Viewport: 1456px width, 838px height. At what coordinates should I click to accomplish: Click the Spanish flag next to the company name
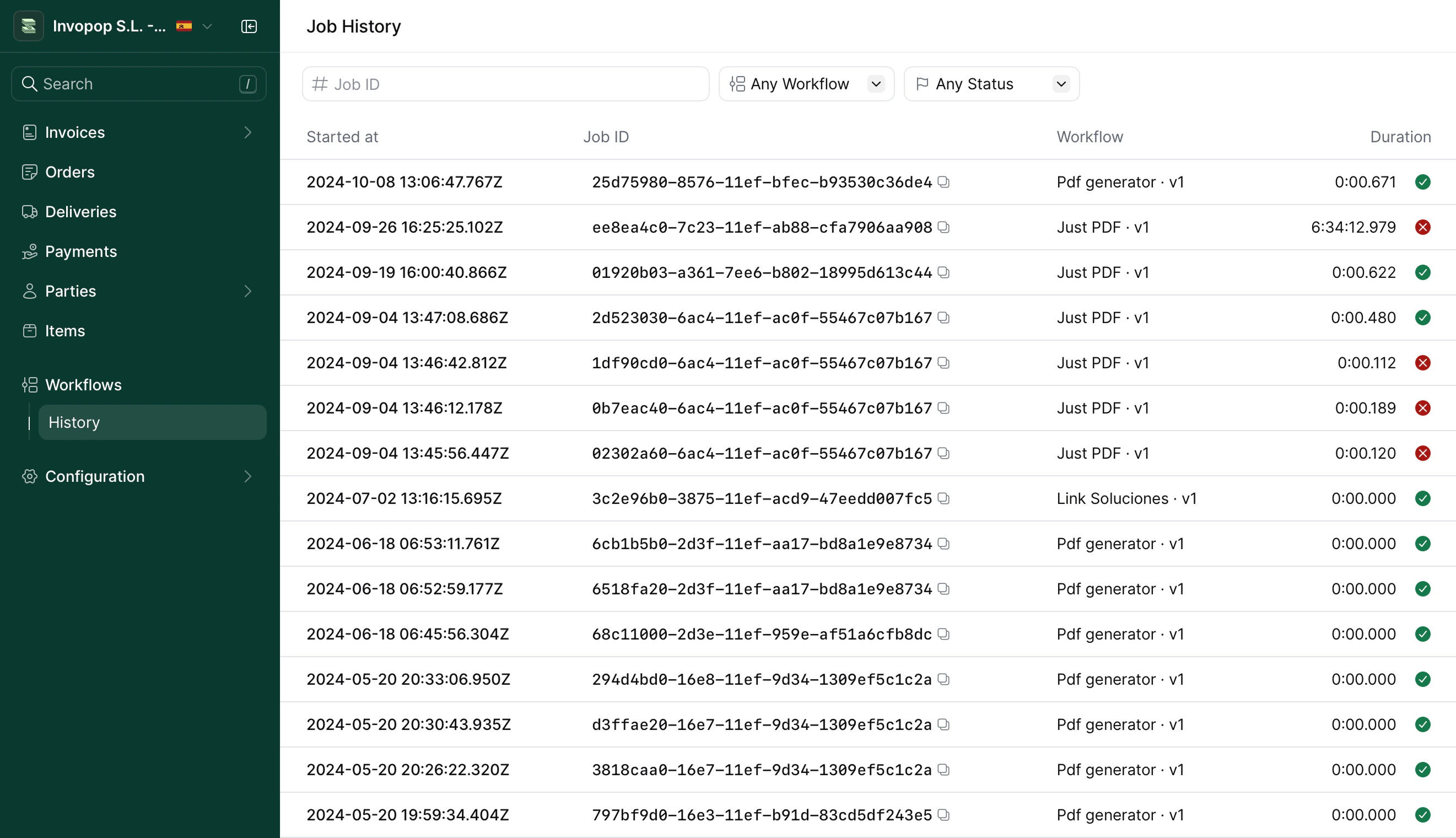[184, 26]
